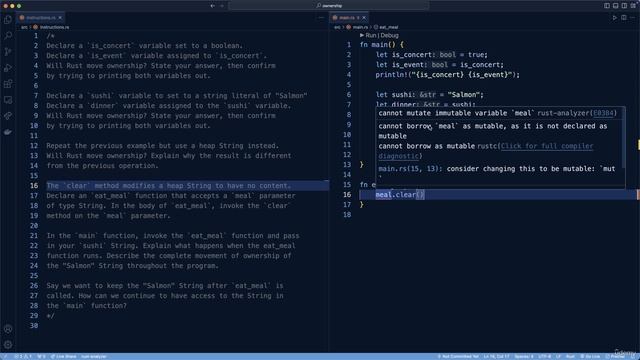Viewport: 640px width, 360px height.
Task: Change the Spaces: 4 indentation setting
Action: [x=524, y=356]
